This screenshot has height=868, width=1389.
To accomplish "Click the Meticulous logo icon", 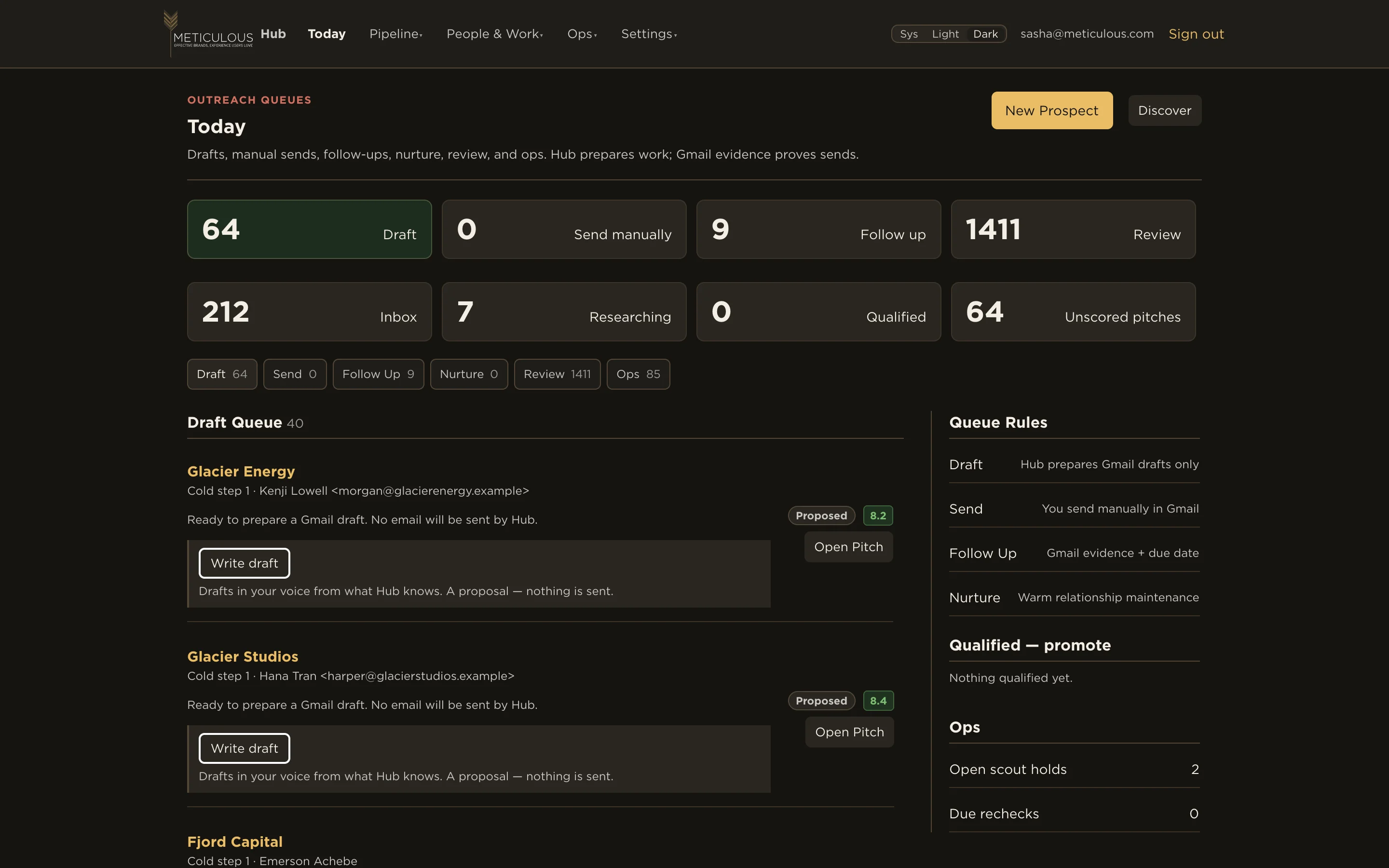I will pos(208,34).
